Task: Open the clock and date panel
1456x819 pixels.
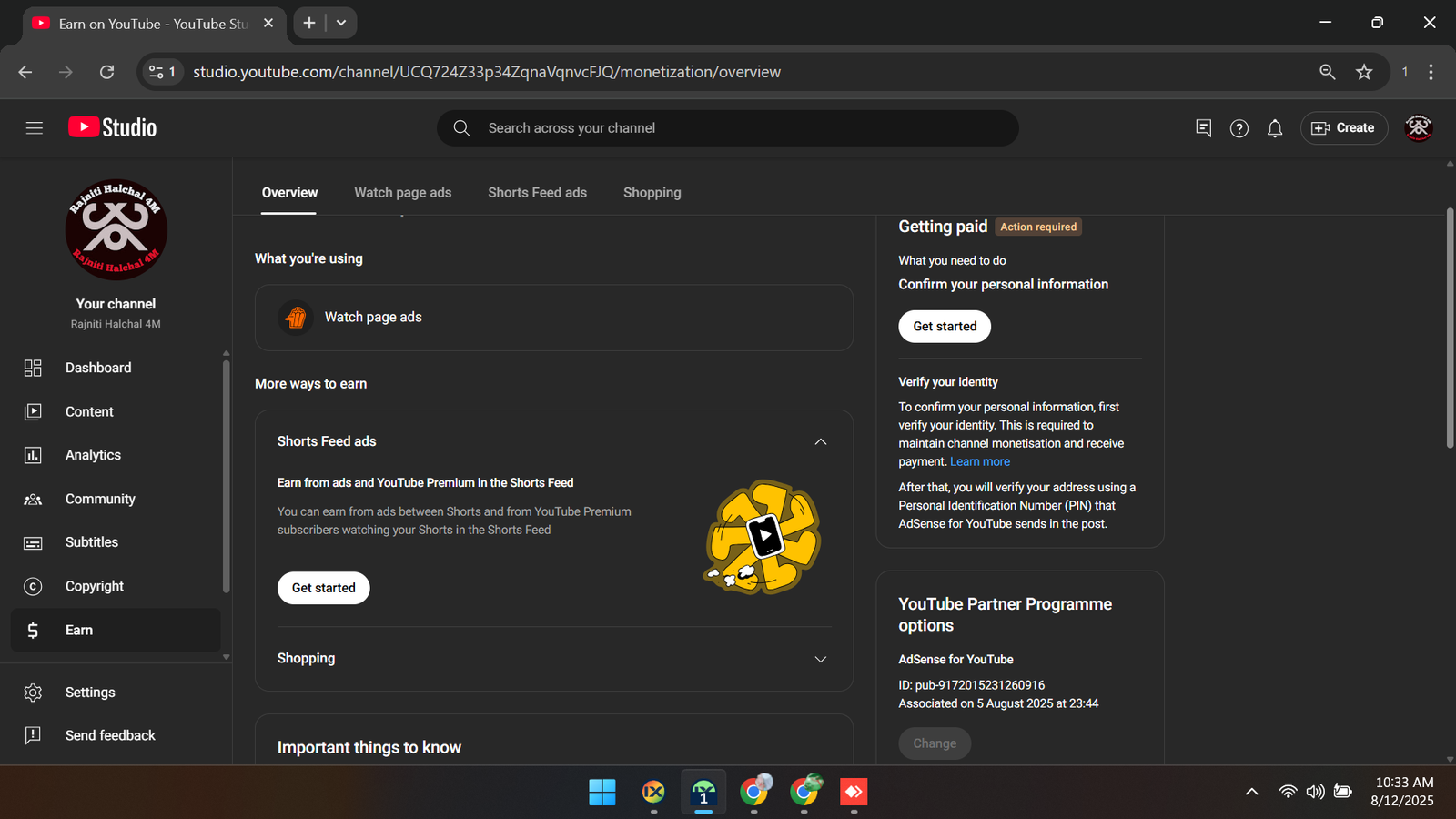Action: 1402,792
